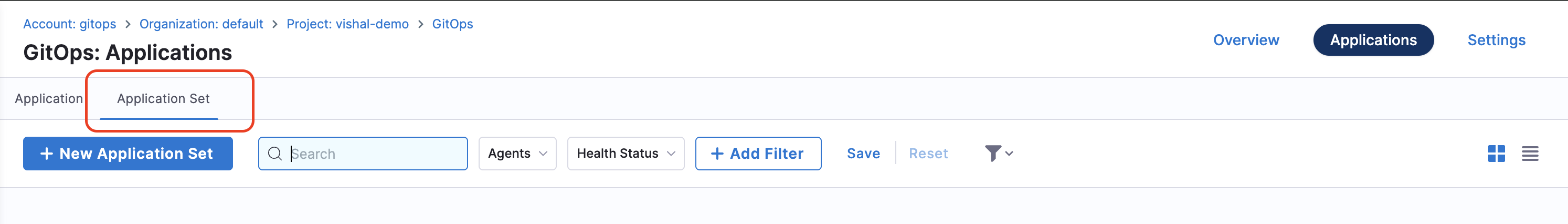The width and height of the screenshot is (1568, 224).
Task: Select the Application tab
Action: [x=49, y=99]
